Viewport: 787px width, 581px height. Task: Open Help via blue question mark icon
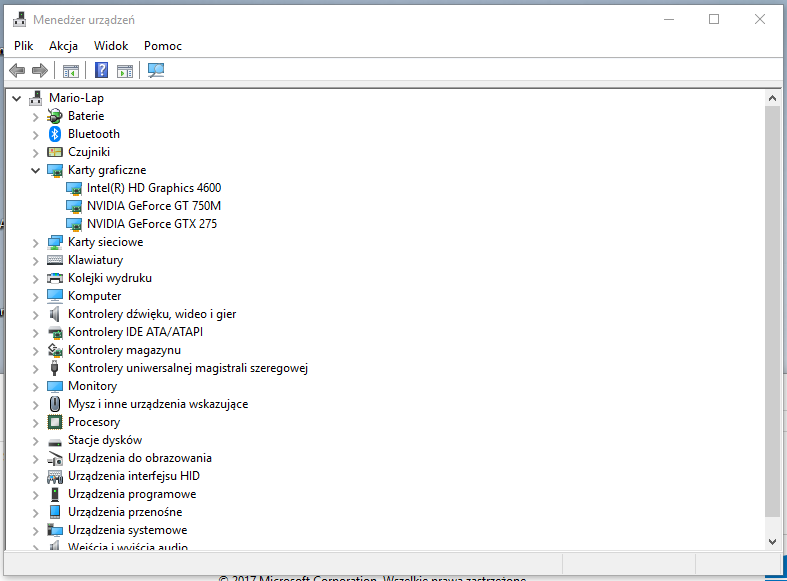coord(101,70)
